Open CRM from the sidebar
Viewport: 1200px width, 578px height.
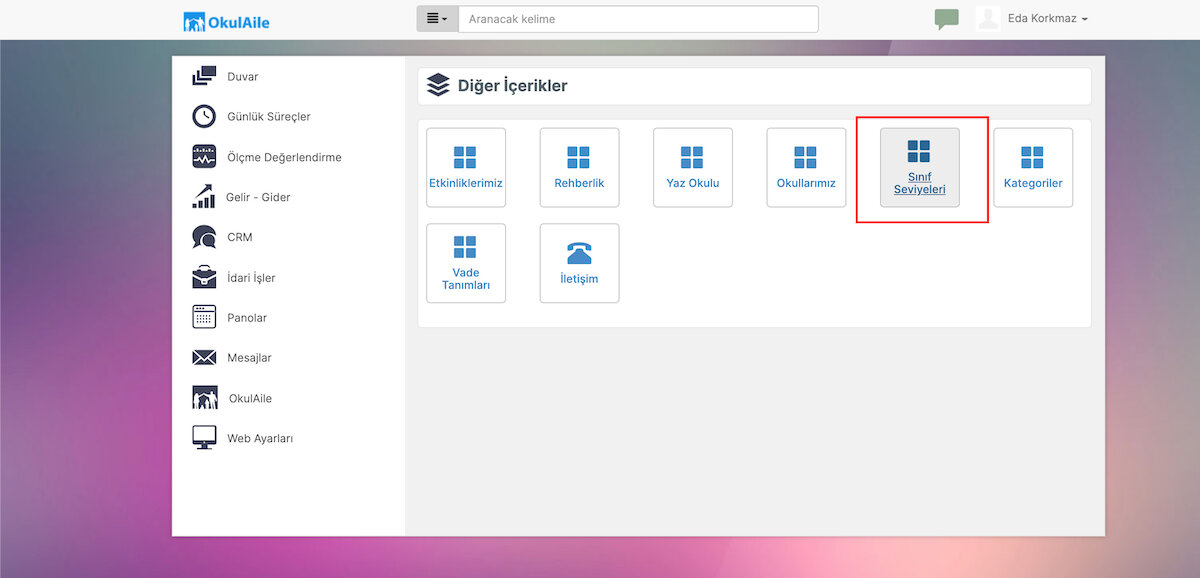[x=240, y=237]
